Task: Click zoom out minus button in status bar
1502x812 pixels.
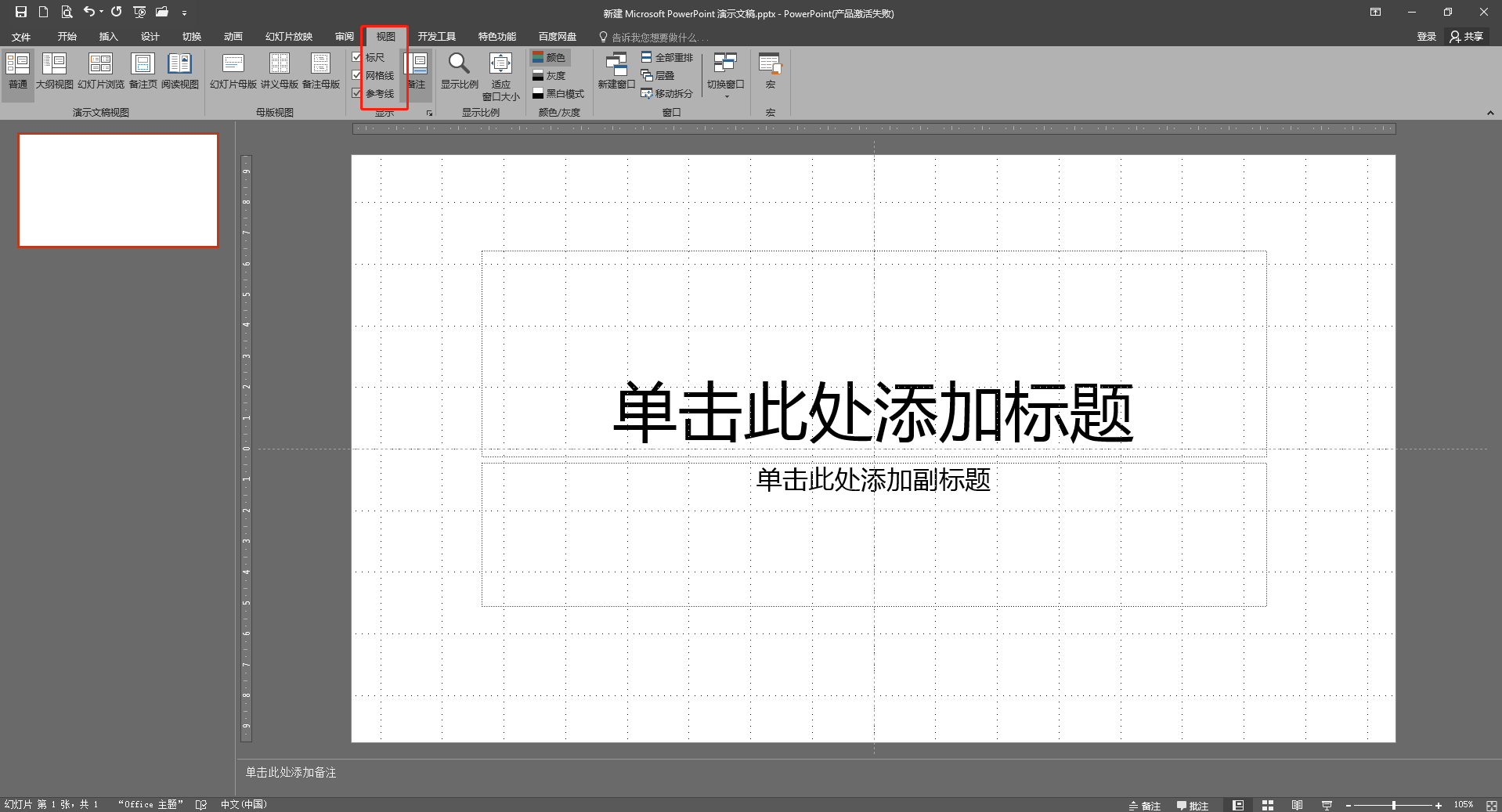Action: 1349,805
